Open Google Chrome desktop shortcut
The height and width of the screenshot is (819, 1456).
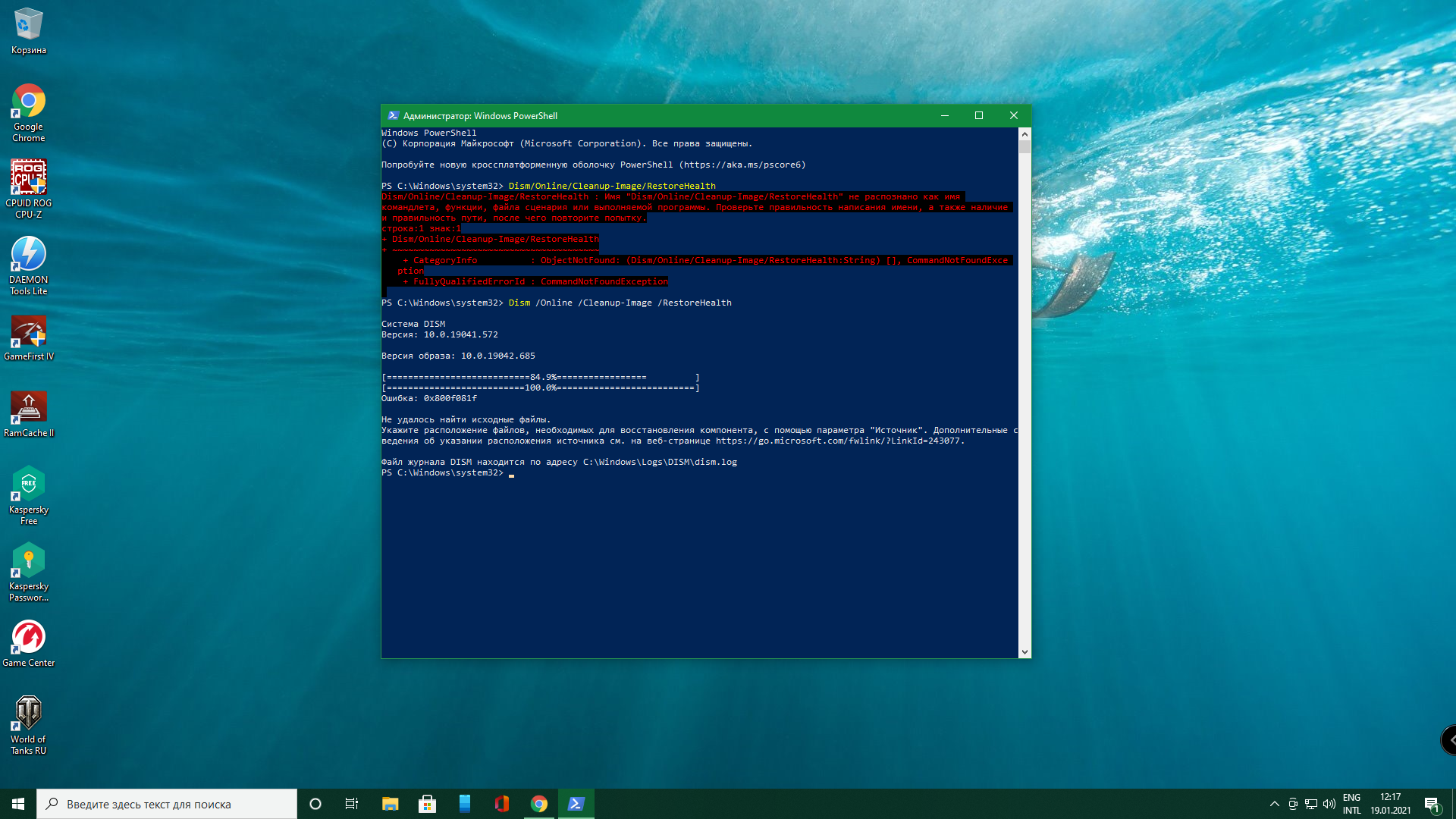[29, 113]
